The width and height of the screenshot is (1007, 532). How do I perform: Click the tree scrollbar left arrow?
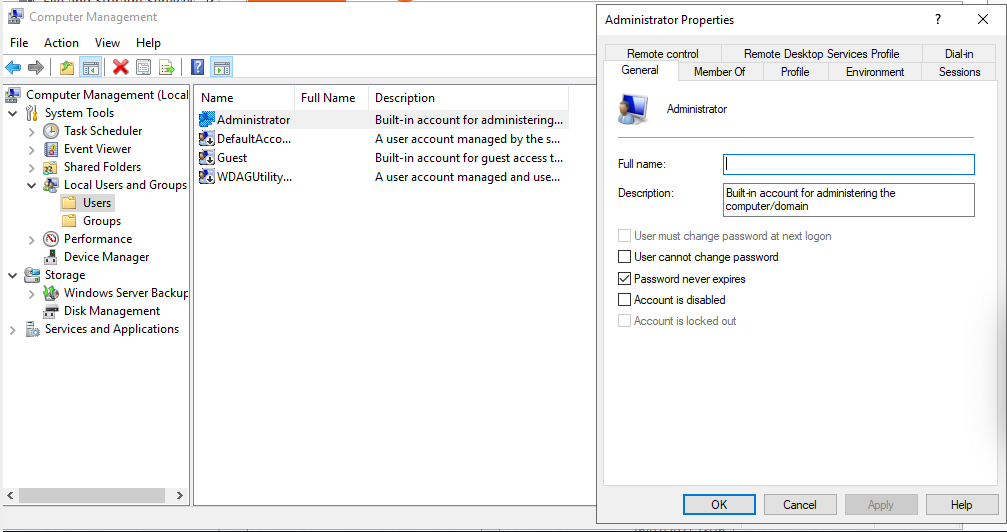(x=10, y=495)
